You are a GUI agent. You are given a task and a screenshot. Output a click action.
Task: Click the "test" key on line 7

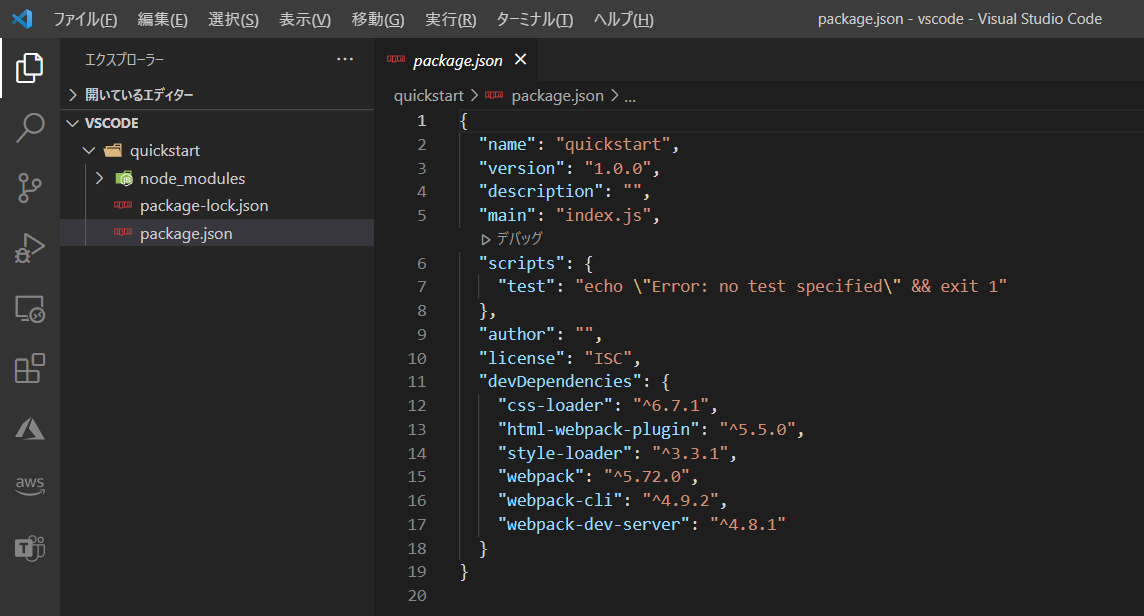click(x=527, y=286)
